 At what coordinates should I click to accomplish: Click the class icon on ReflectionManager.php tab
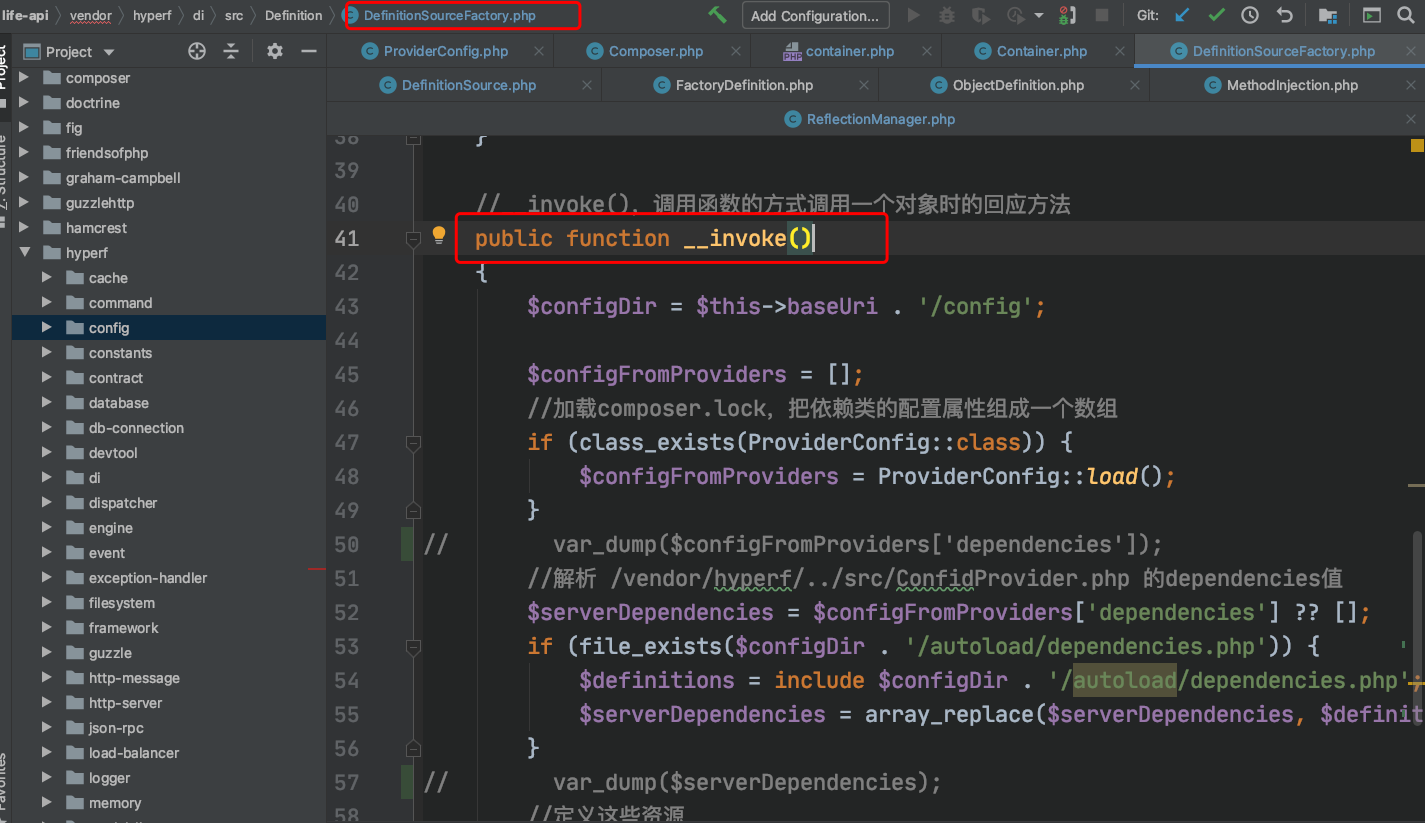(794, 119)
